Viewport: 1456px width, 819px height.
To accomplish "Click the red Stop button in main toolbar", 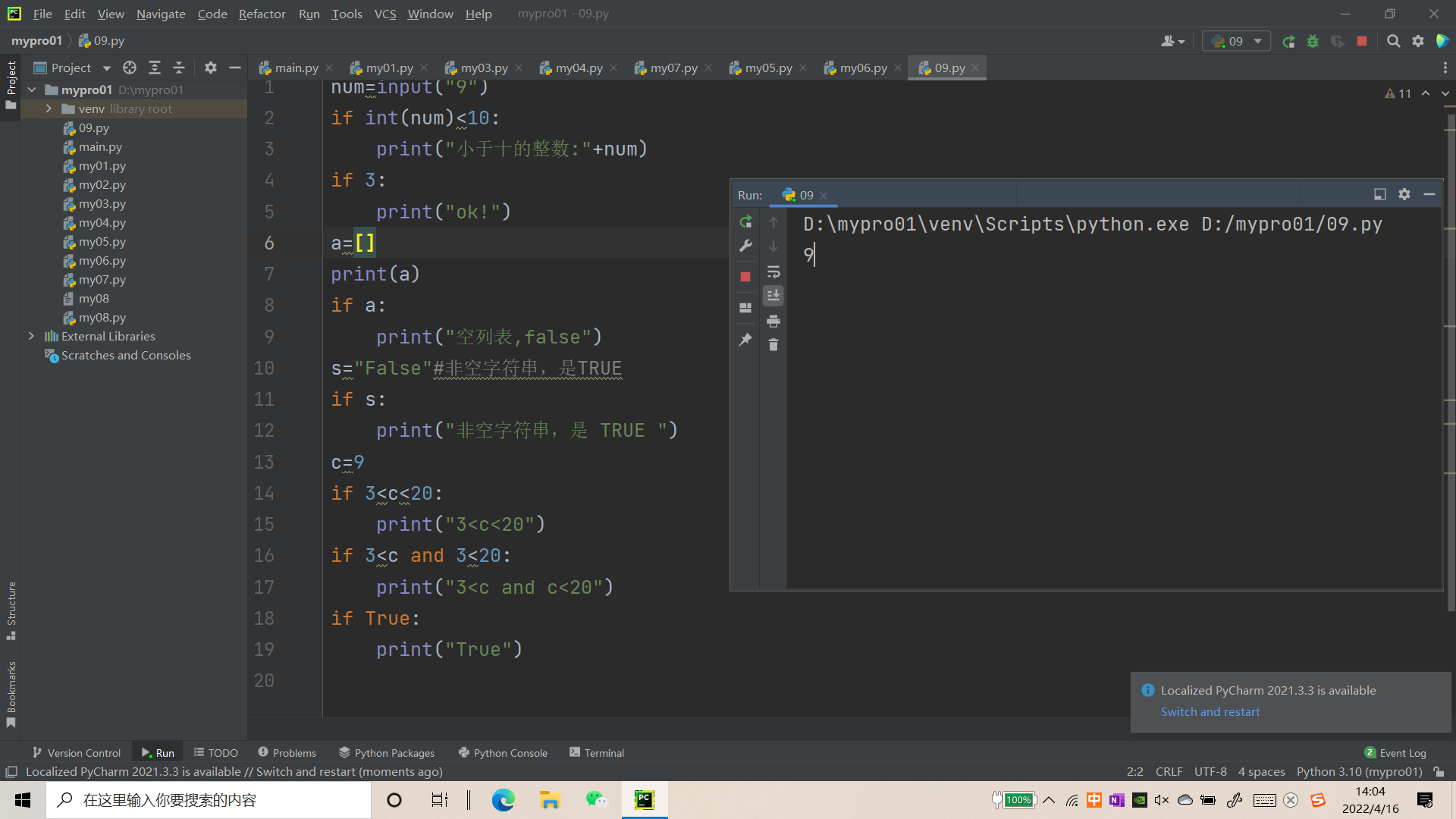I will pyautogui.click(x=1362, y=41).
